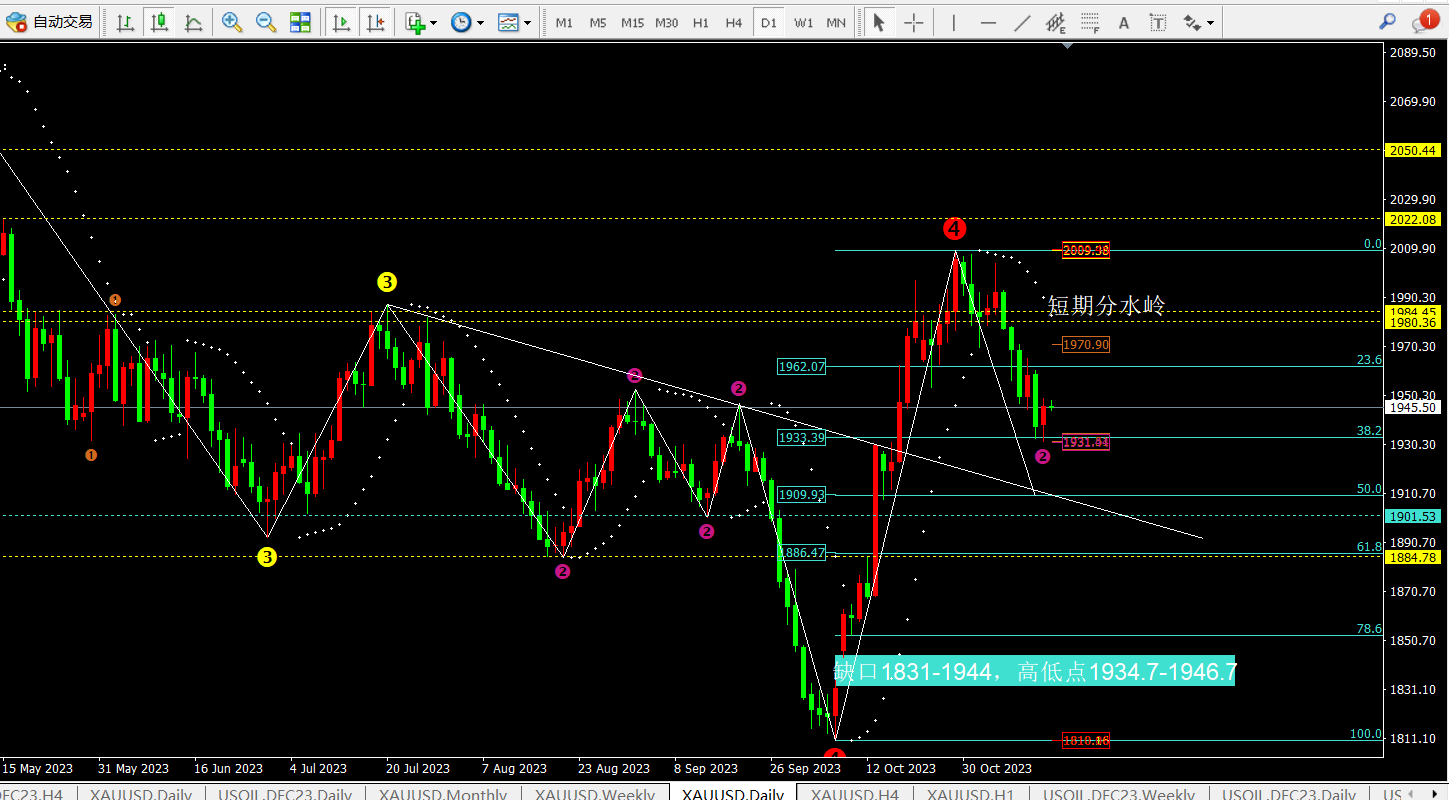Switch to the XAUUSD.Monthly chart tab
Image resolution: width=1449 pixels, height=800 pixels.
click(443, 795)
